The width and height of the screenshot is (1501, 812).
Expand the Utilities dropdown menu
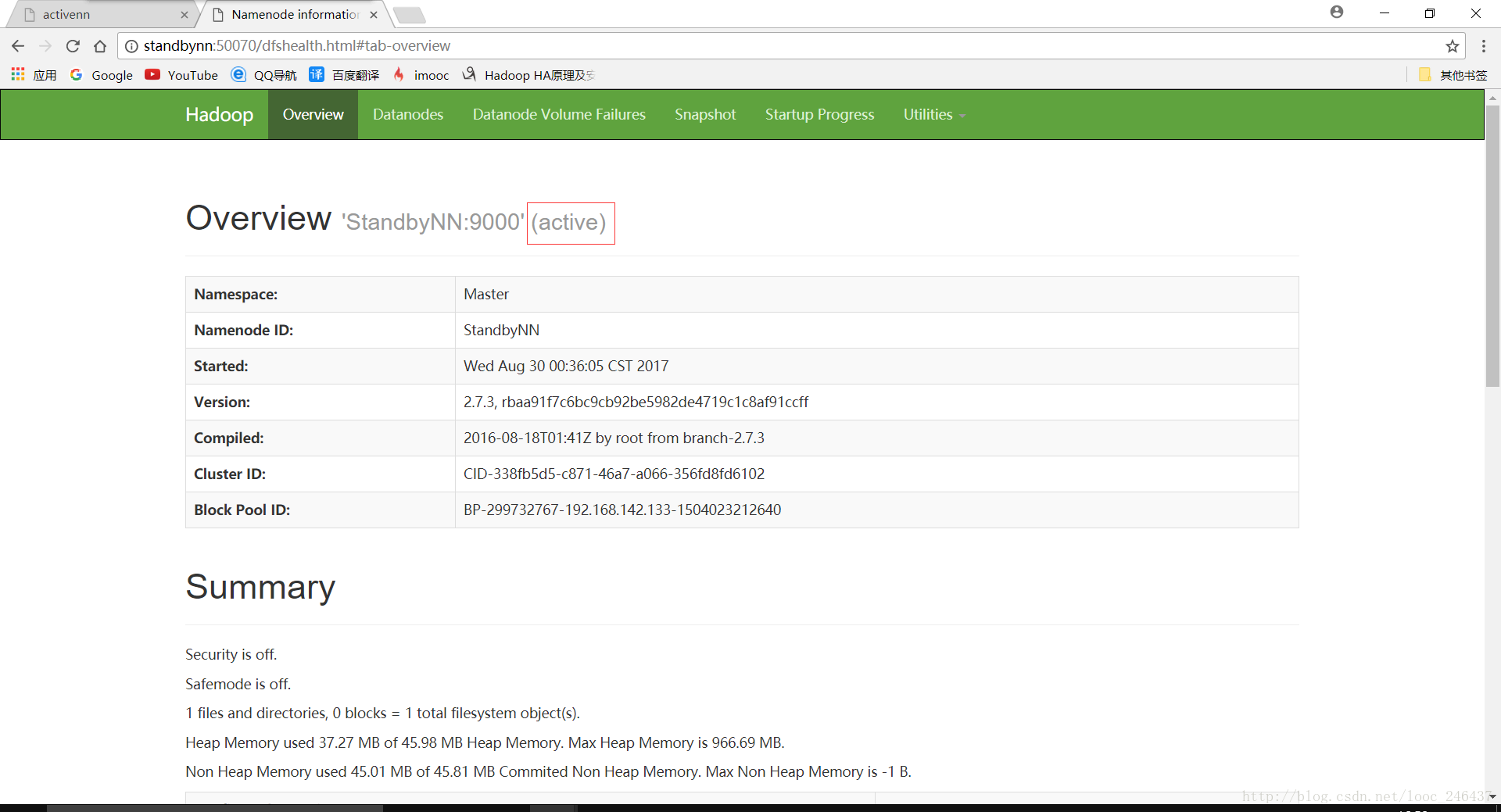(934, 115)
